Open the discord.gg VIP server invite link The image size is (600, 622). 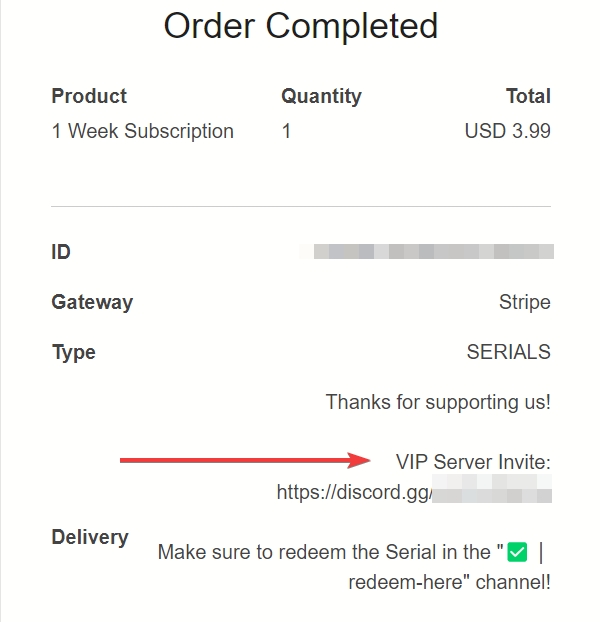(x=414, y=492)
